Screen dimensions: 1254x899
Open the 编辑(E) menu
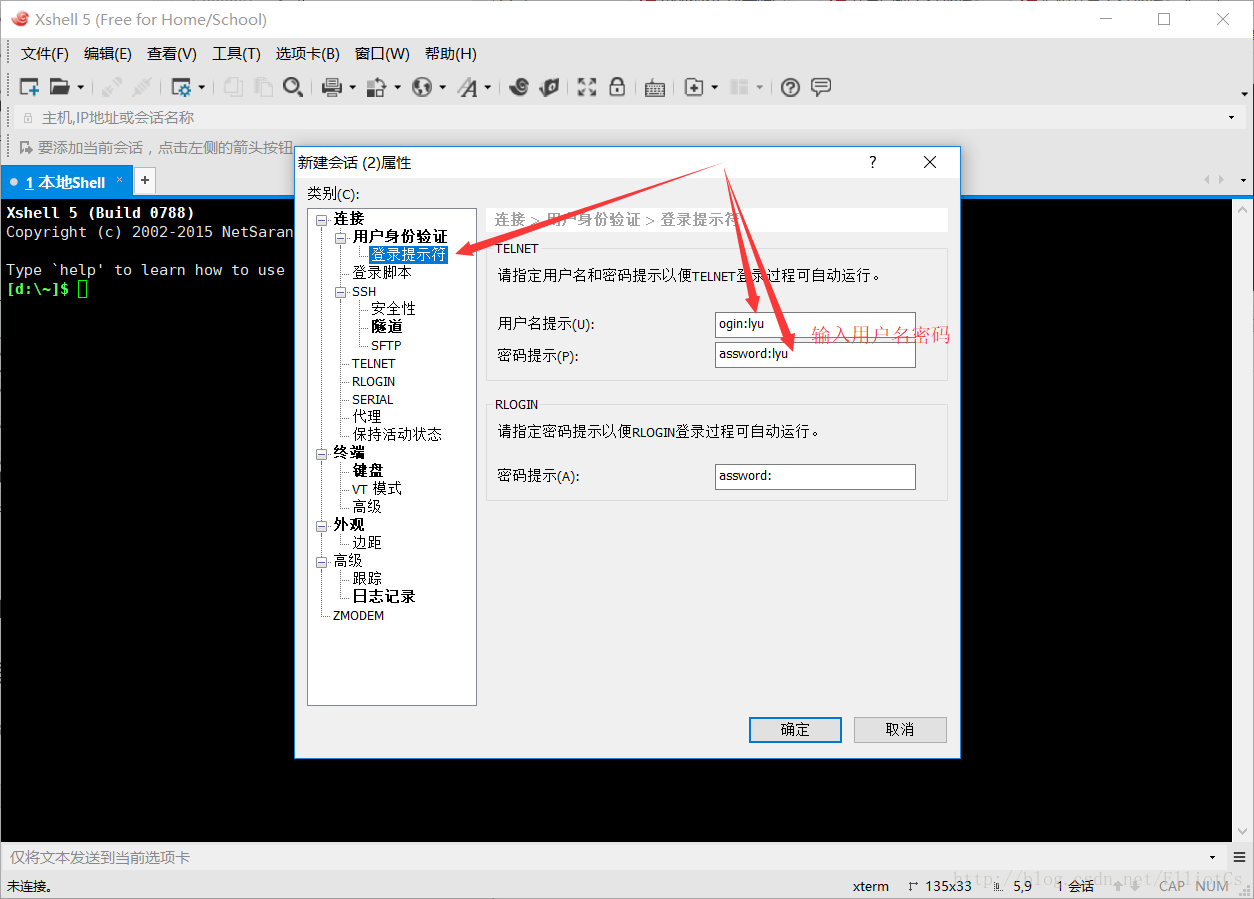tap(108, 54)
